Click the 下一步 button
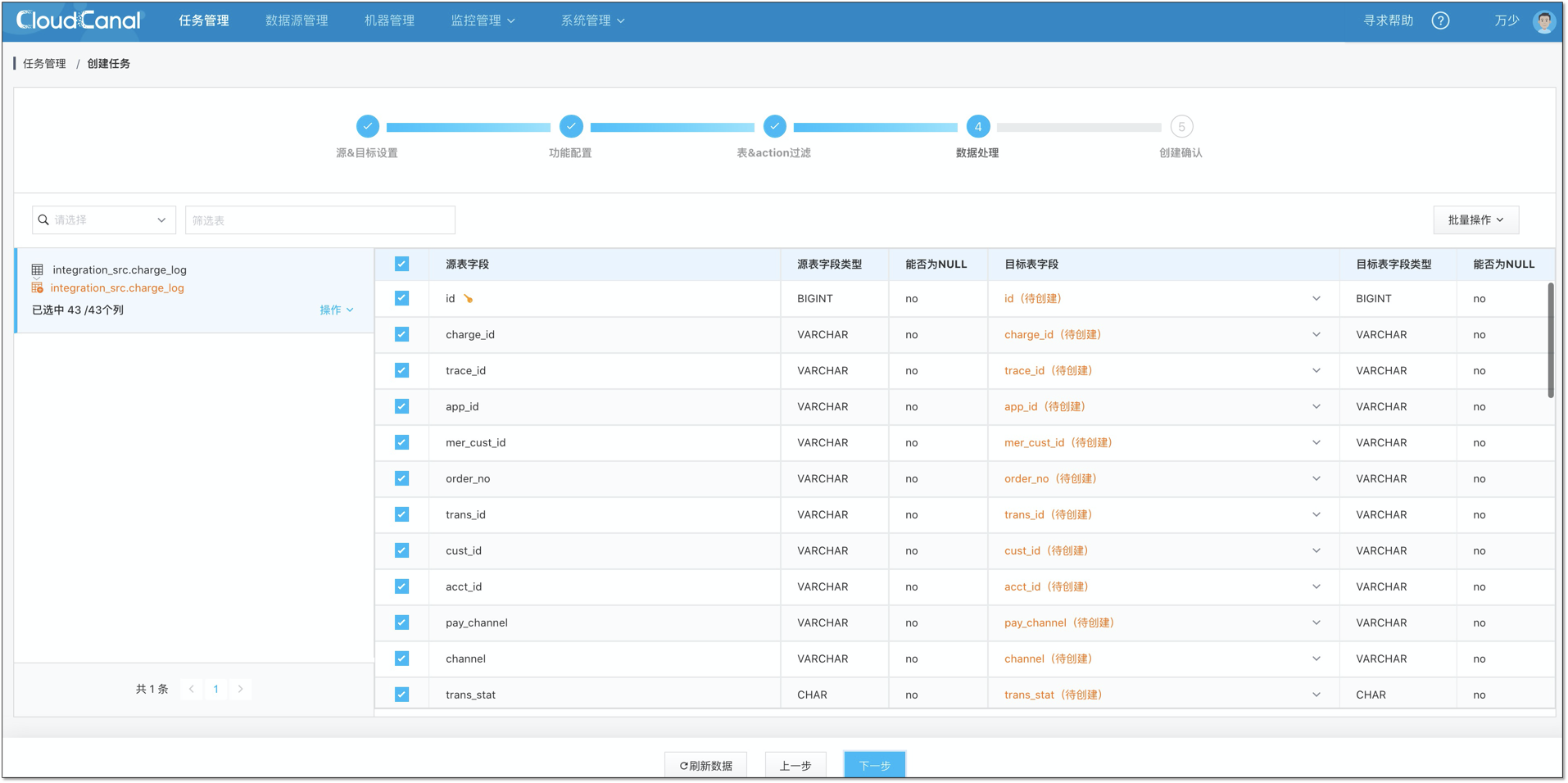 [874, 765]
